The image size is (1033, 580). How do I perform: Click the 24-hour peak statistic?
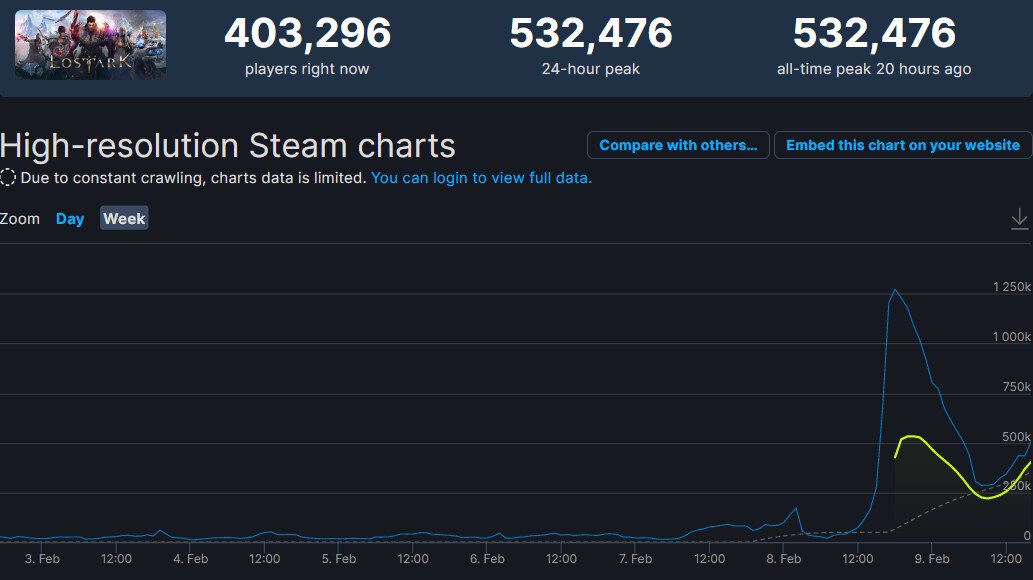click(591, 69)
